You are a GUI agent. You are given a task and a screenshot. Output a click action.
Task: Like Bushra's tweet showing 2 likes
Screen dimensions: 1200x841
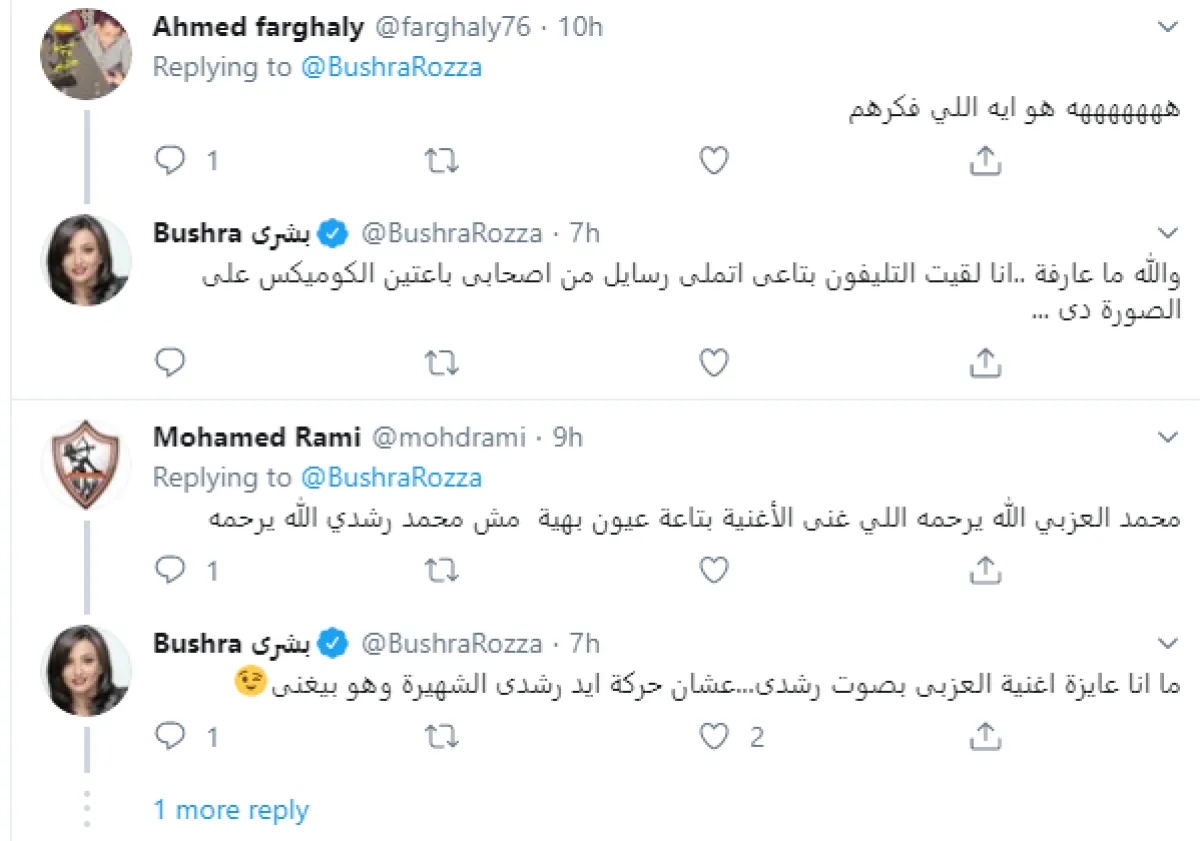713,738
